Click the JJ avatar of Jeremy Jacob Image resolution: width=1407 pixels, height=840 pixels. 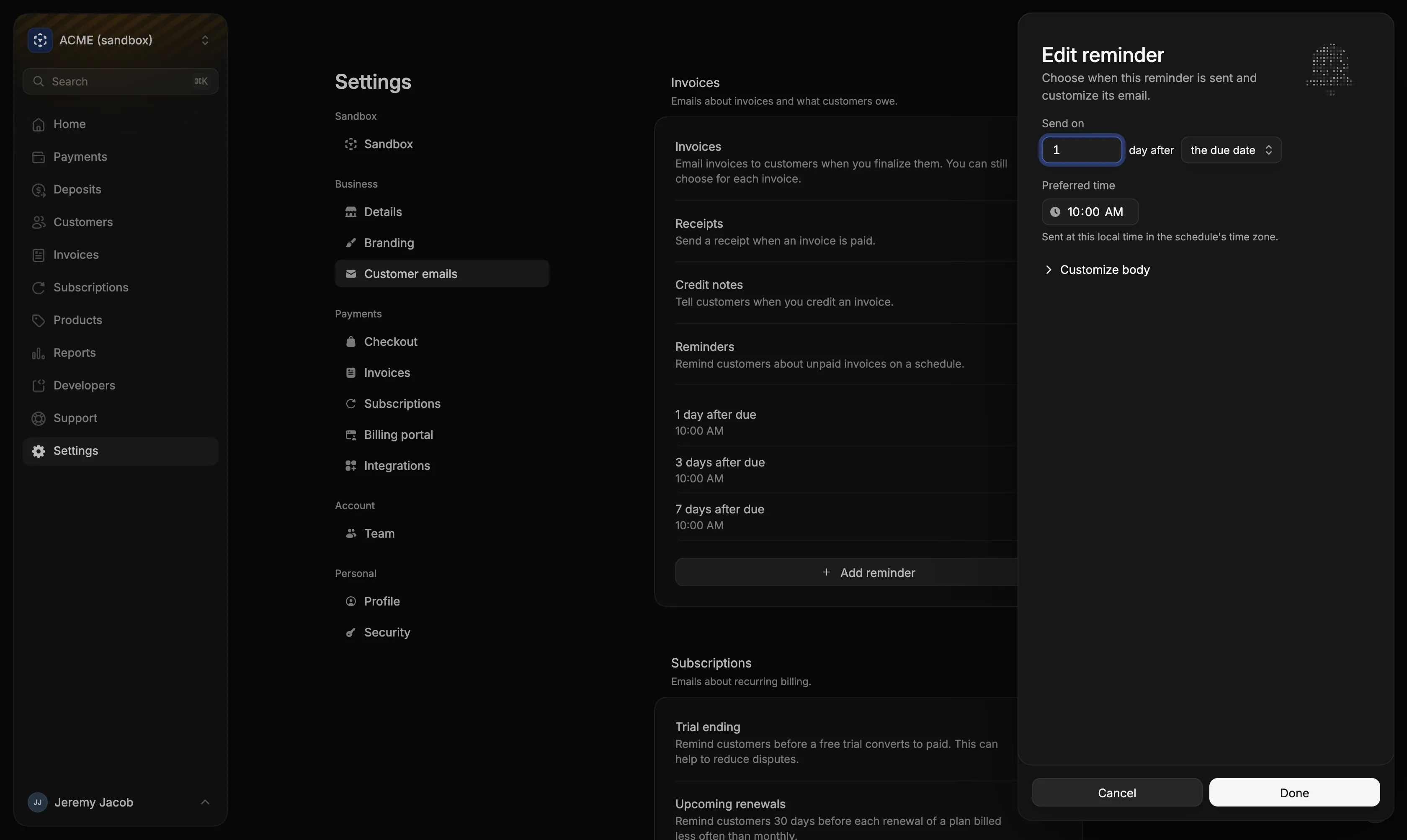coord(37,803)
